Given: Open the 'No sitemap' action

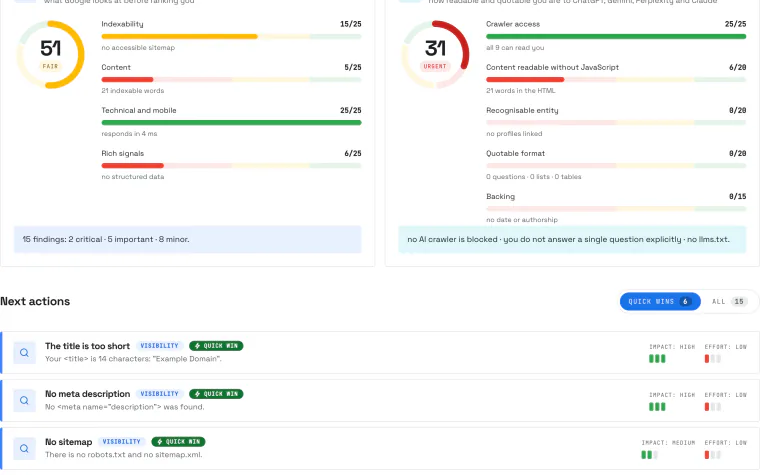Looking at the screenshot, I should tap(380, 449).
